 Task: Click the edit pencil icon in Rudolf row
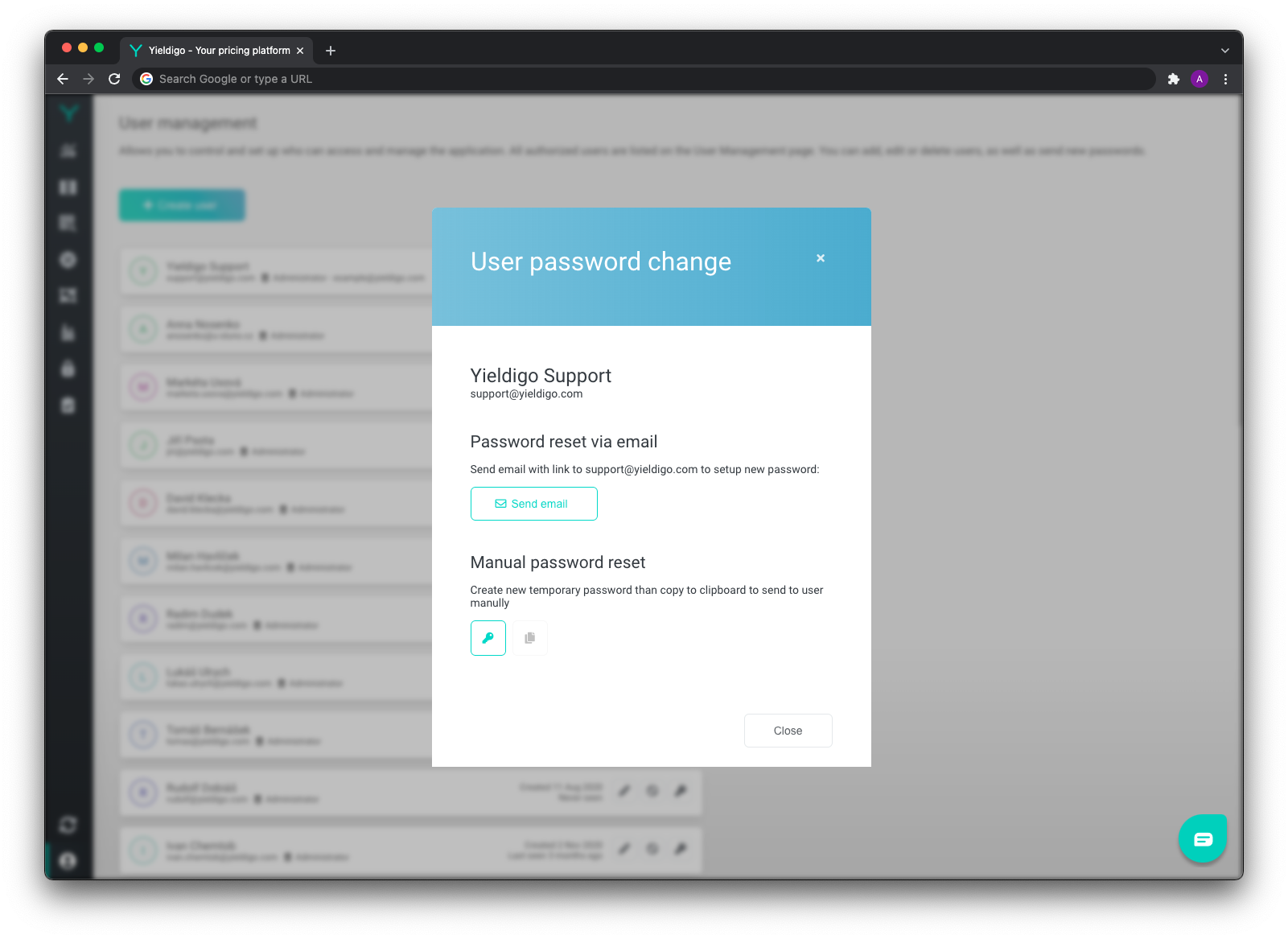624,791
